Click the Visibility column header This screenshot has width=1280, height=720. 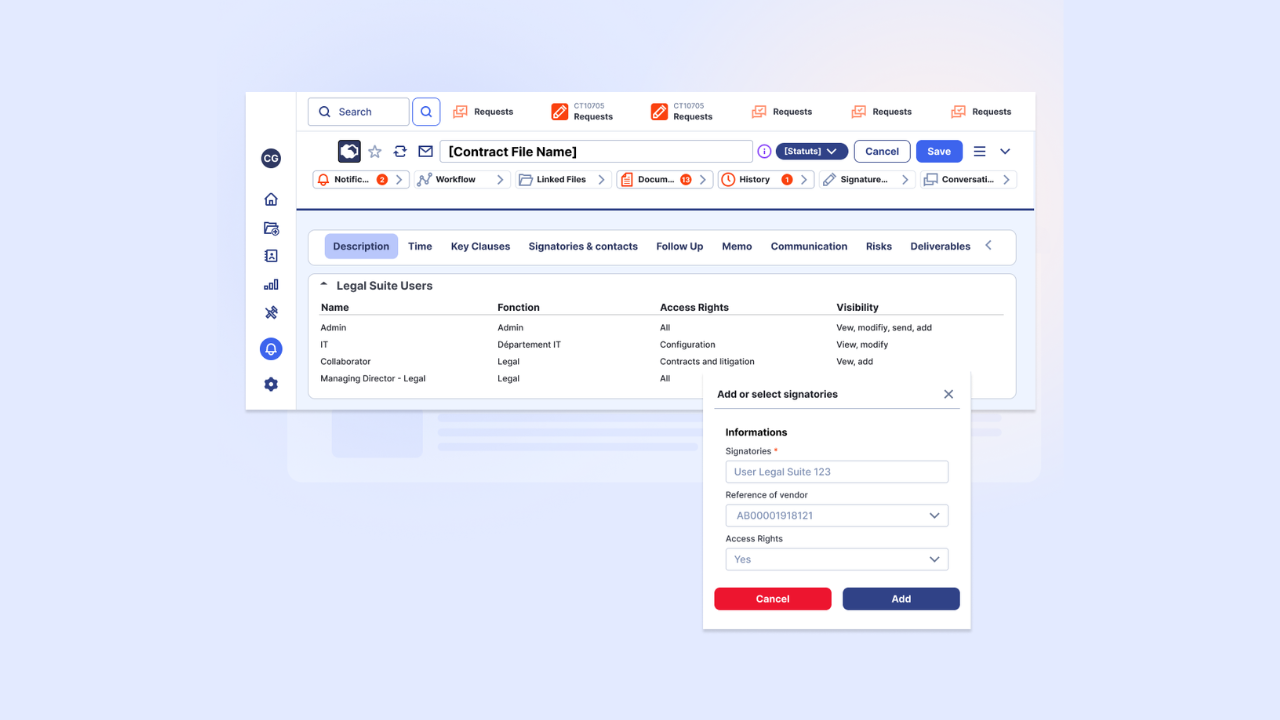tap(858, 307)
